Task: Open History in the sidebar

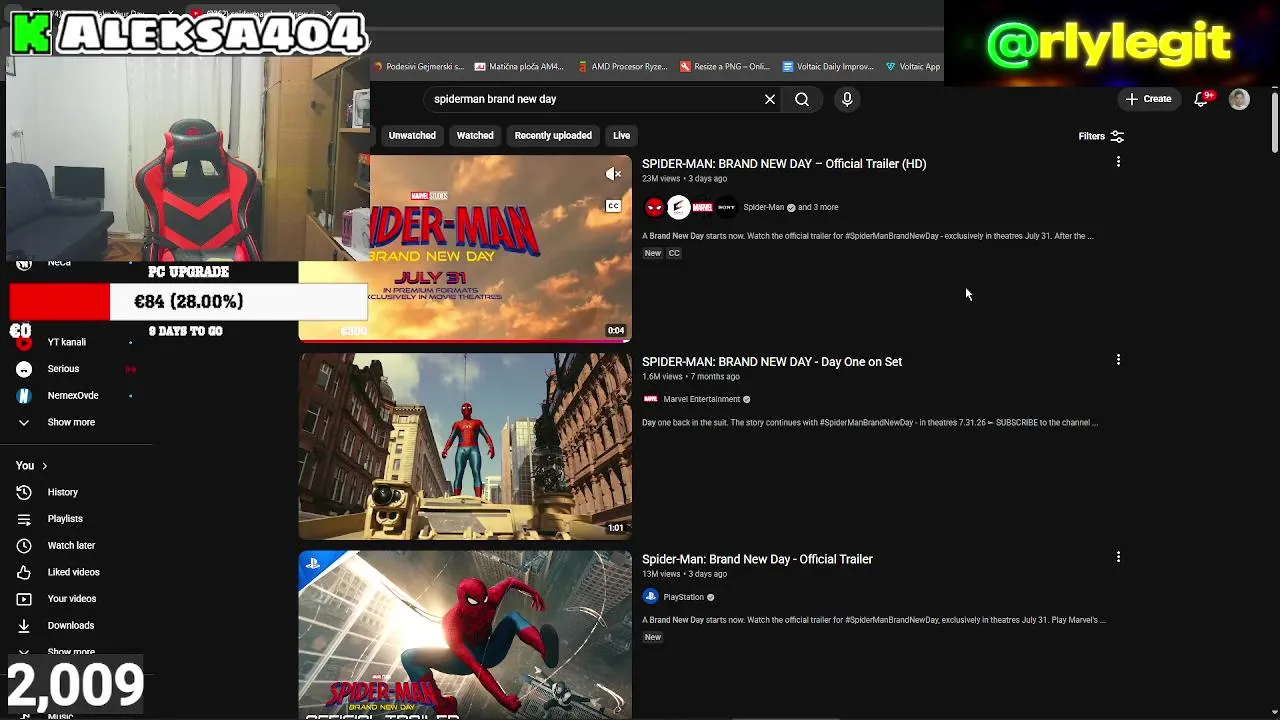Action: [x=62, y=492]
